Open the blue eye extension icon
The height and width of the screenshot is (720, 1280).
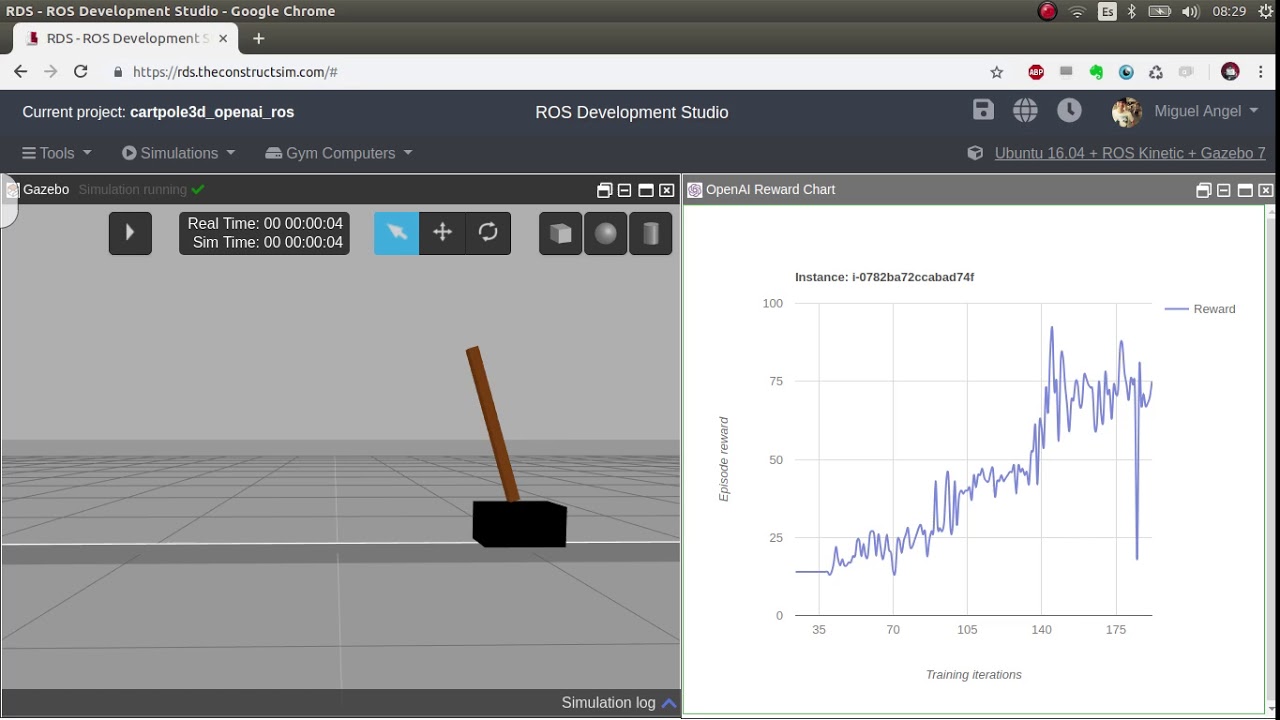point(1126,72)
